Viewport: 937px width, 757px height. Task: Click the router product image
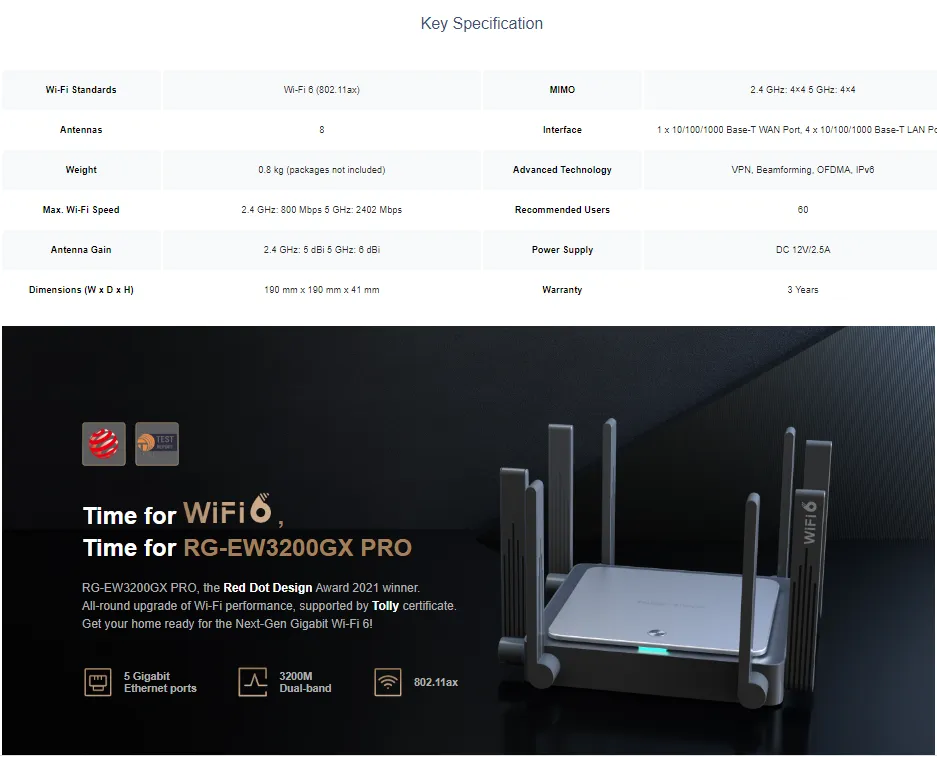point(665,565)
